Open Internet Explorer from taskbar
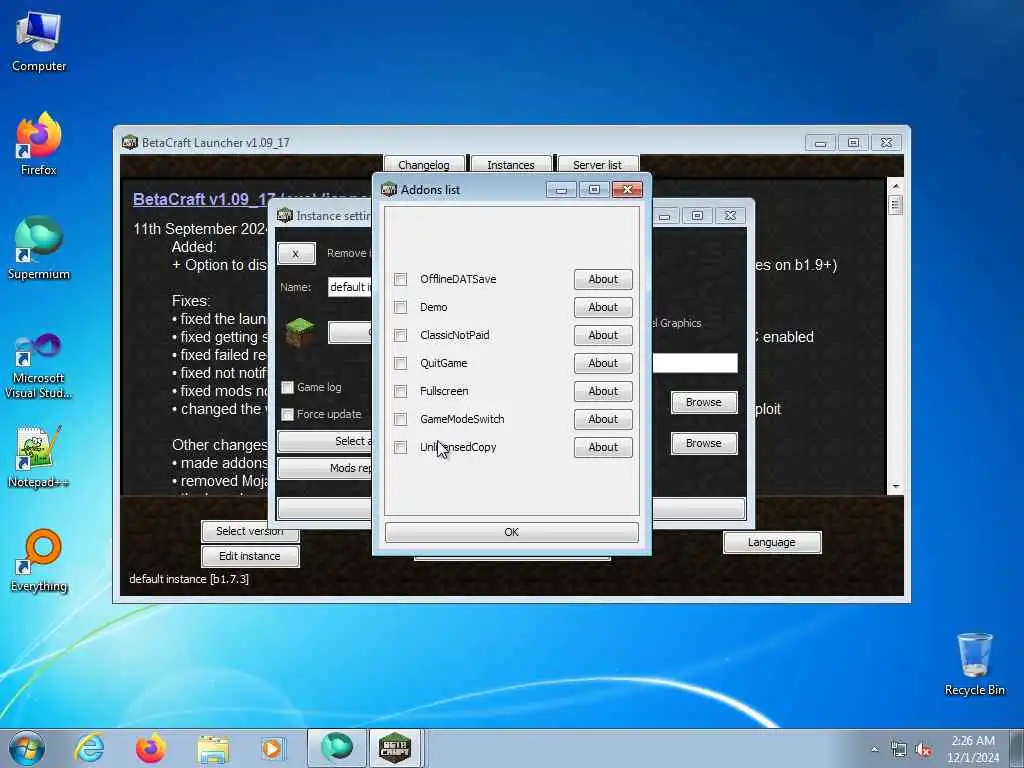This screenshot has height=768, width=1024. pyautogui.click(x=89, y=748)
